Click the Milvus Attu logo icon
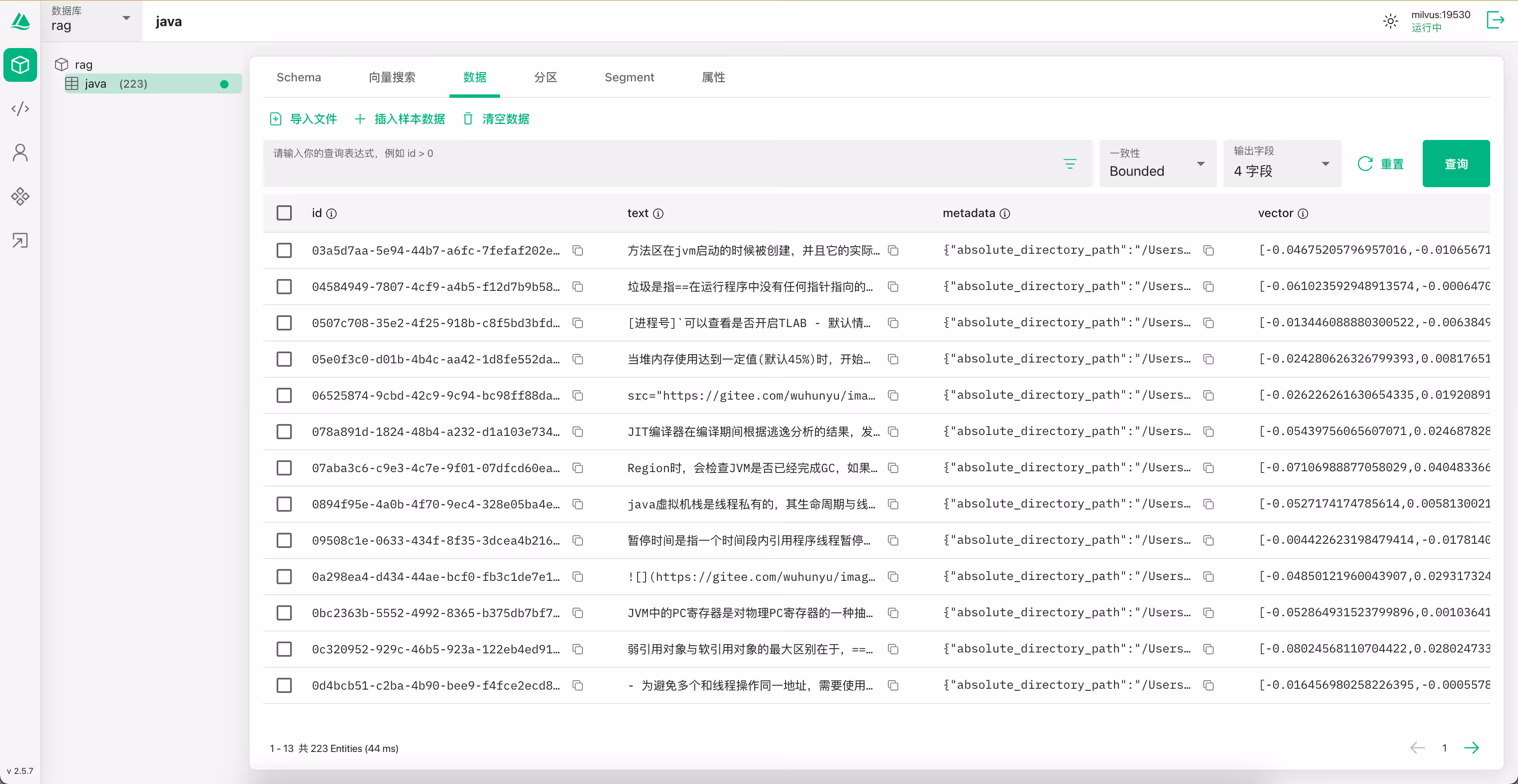Image resolution: width=1518 pixels, height=784 pixels. click(20, 21)
